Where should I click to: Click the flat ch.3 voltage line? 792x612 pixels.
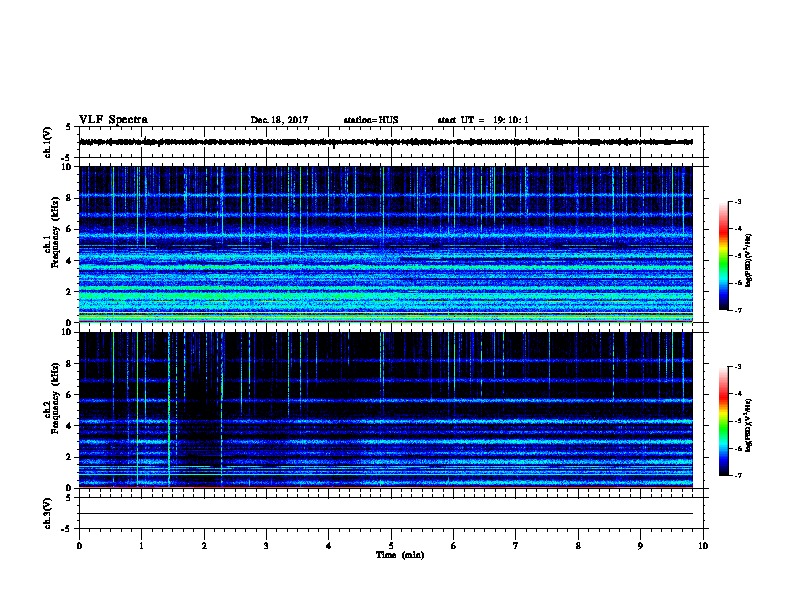click(x=386, y=514)
